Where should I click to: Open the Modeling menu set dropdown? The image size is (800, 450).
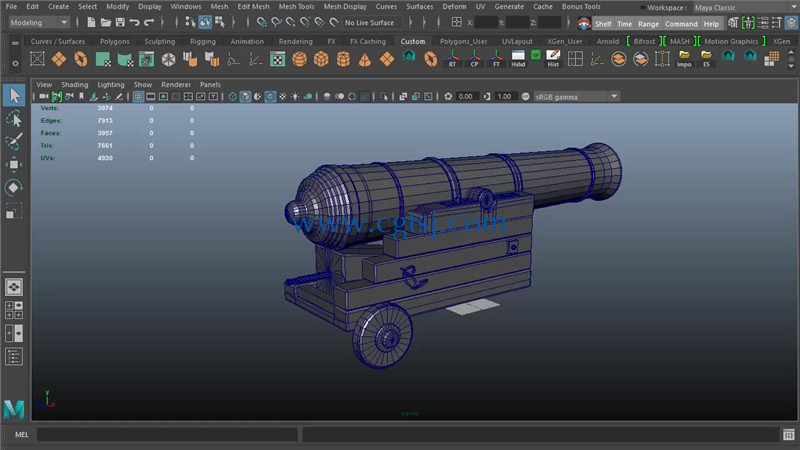39,22
